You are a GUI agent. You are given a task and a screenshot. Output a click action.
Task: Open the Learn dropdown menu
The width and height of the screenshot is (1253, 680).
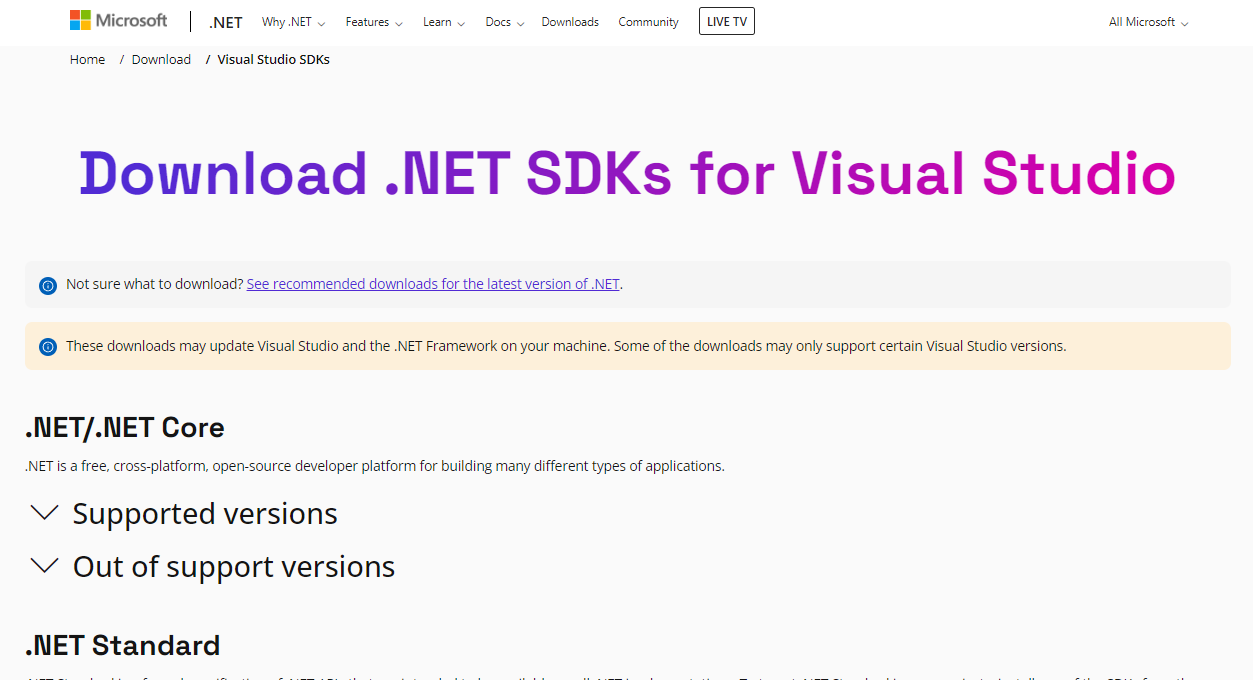pos(444,22)
